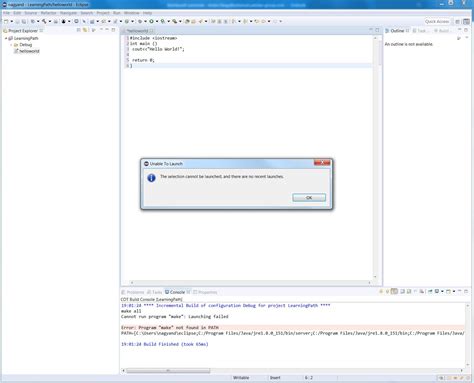Click Collapse All in Project Explorer

79,30
